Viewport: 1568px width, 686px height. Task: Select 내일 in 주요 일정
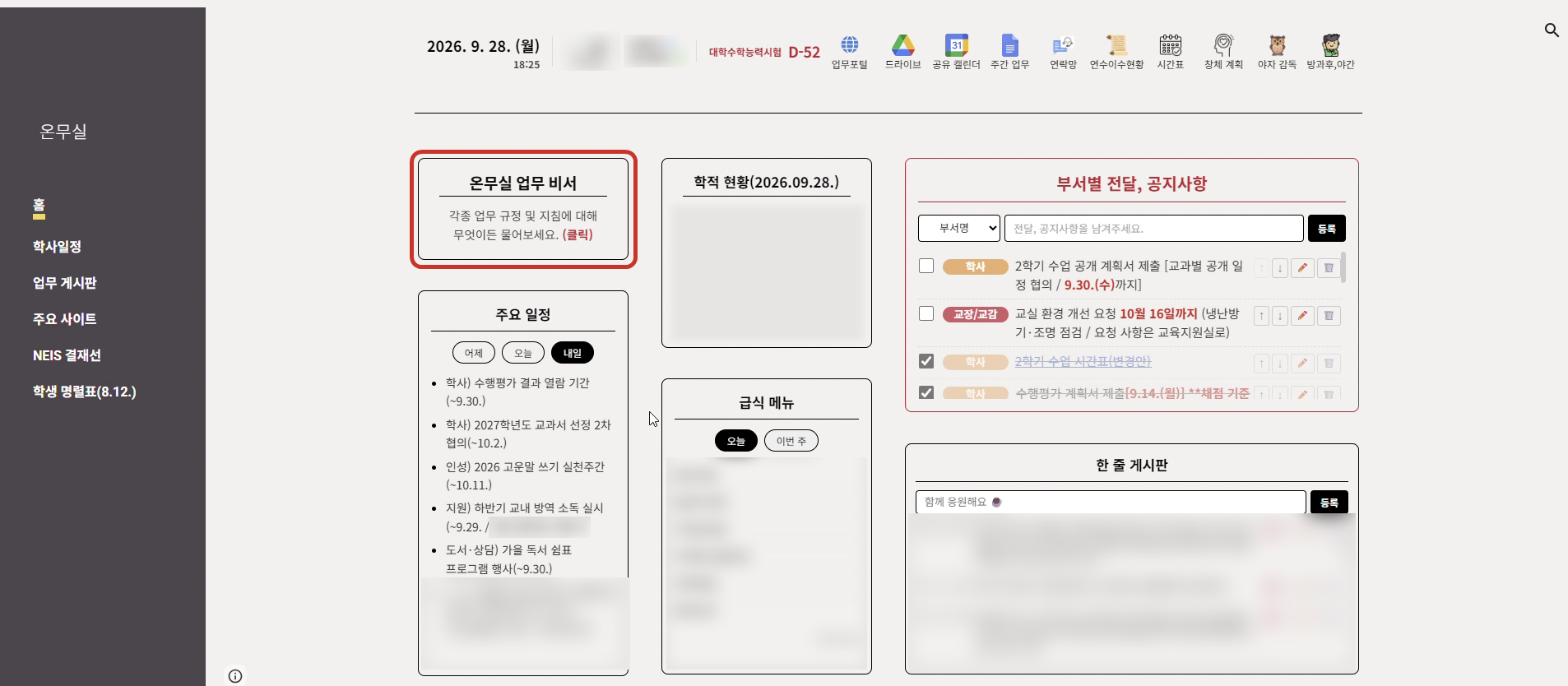[573, 353]
